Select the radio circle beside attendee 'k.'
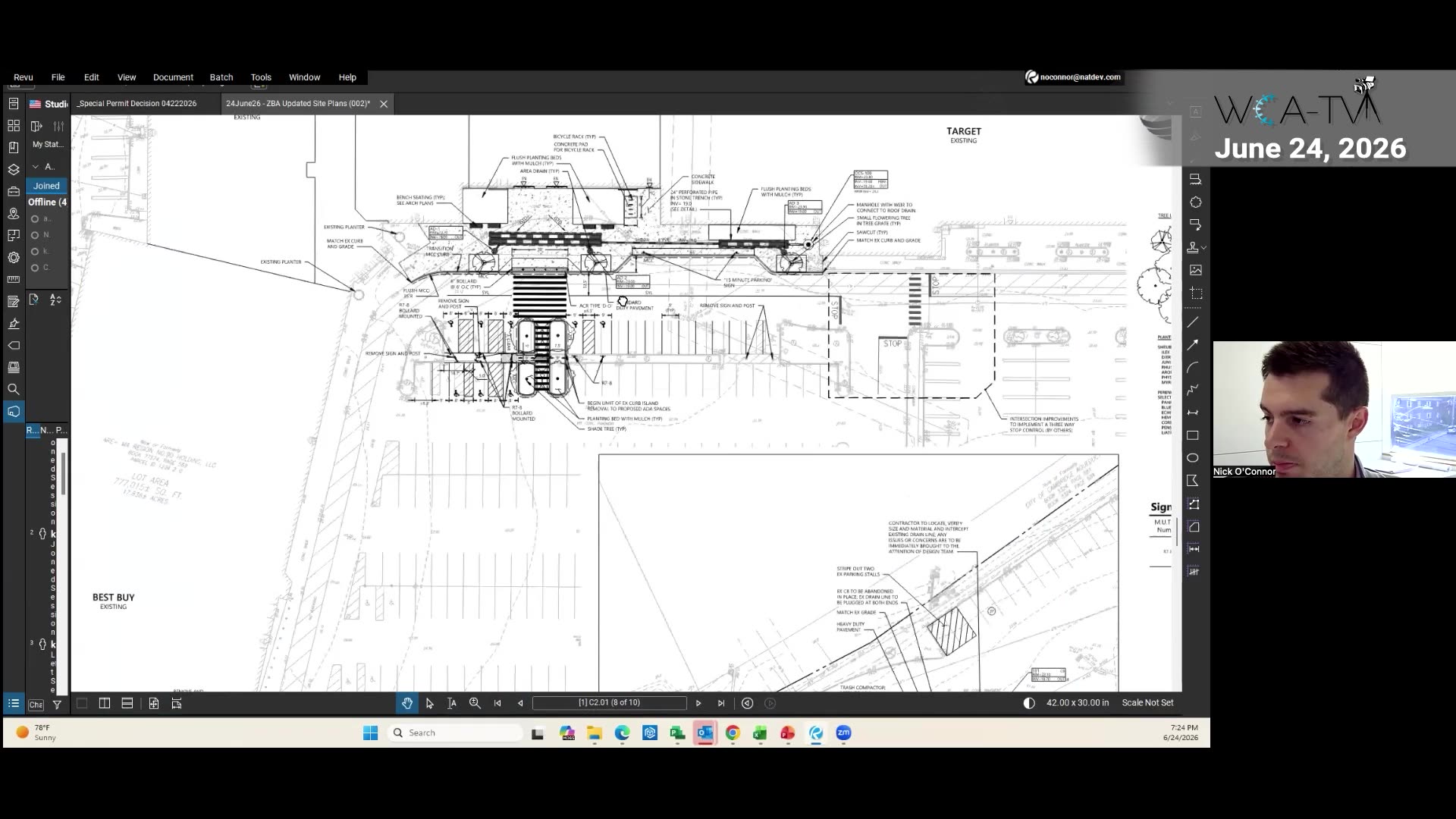1456x819 pixels. click(35, 252)
